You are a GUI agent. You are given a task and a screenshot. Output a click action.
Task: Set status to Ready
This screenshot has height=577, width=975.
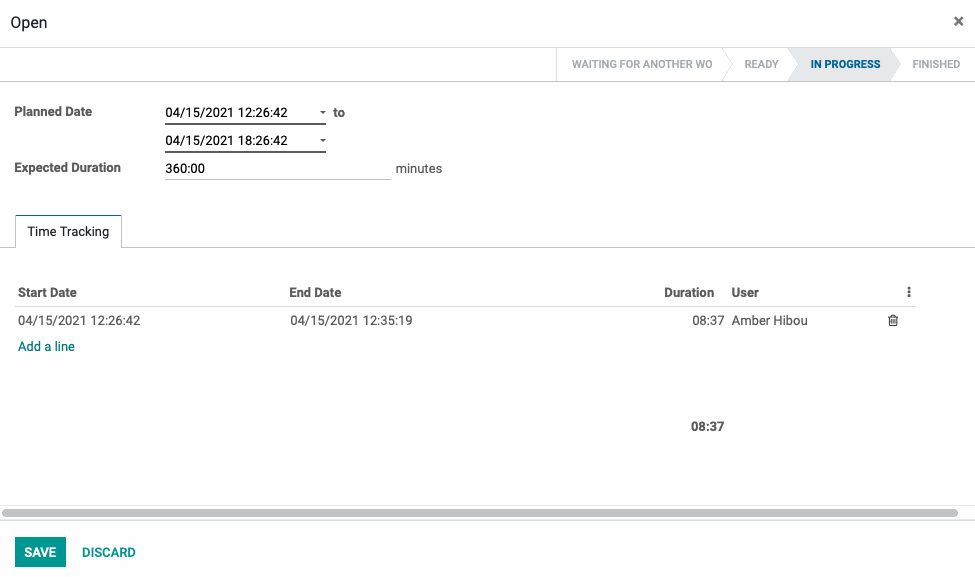761,64
